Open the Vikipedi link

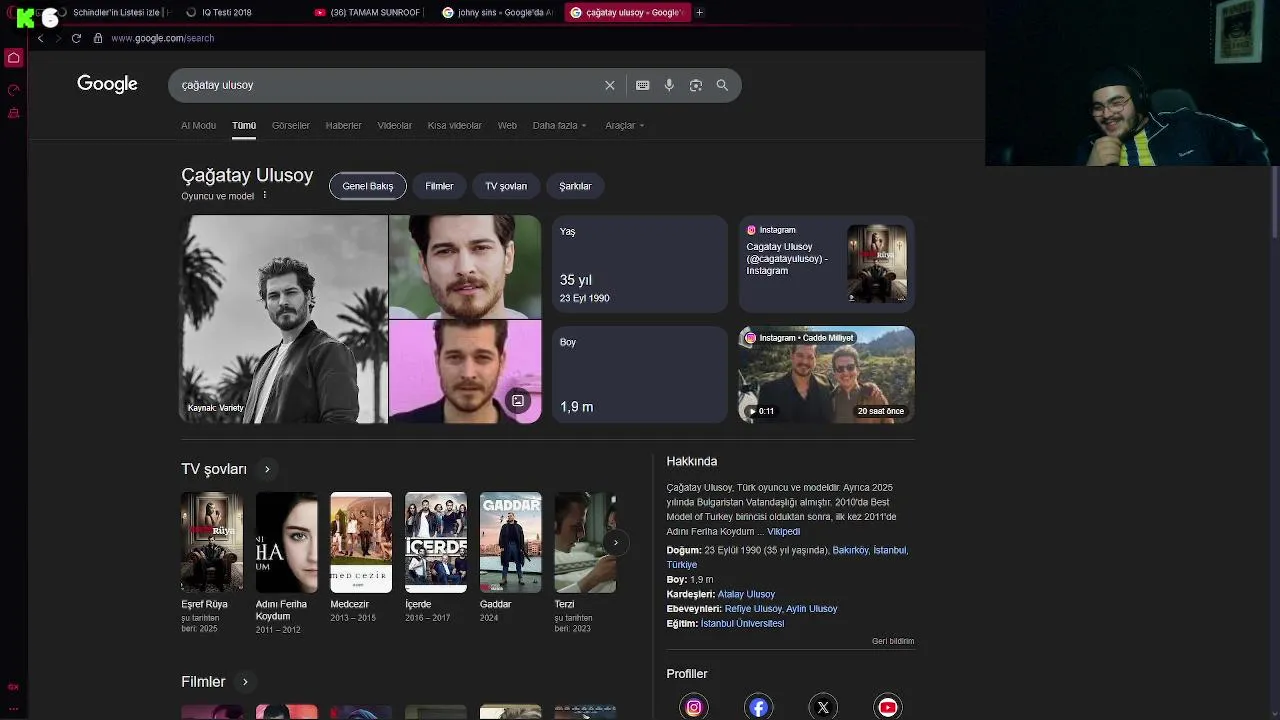[783, 532]
